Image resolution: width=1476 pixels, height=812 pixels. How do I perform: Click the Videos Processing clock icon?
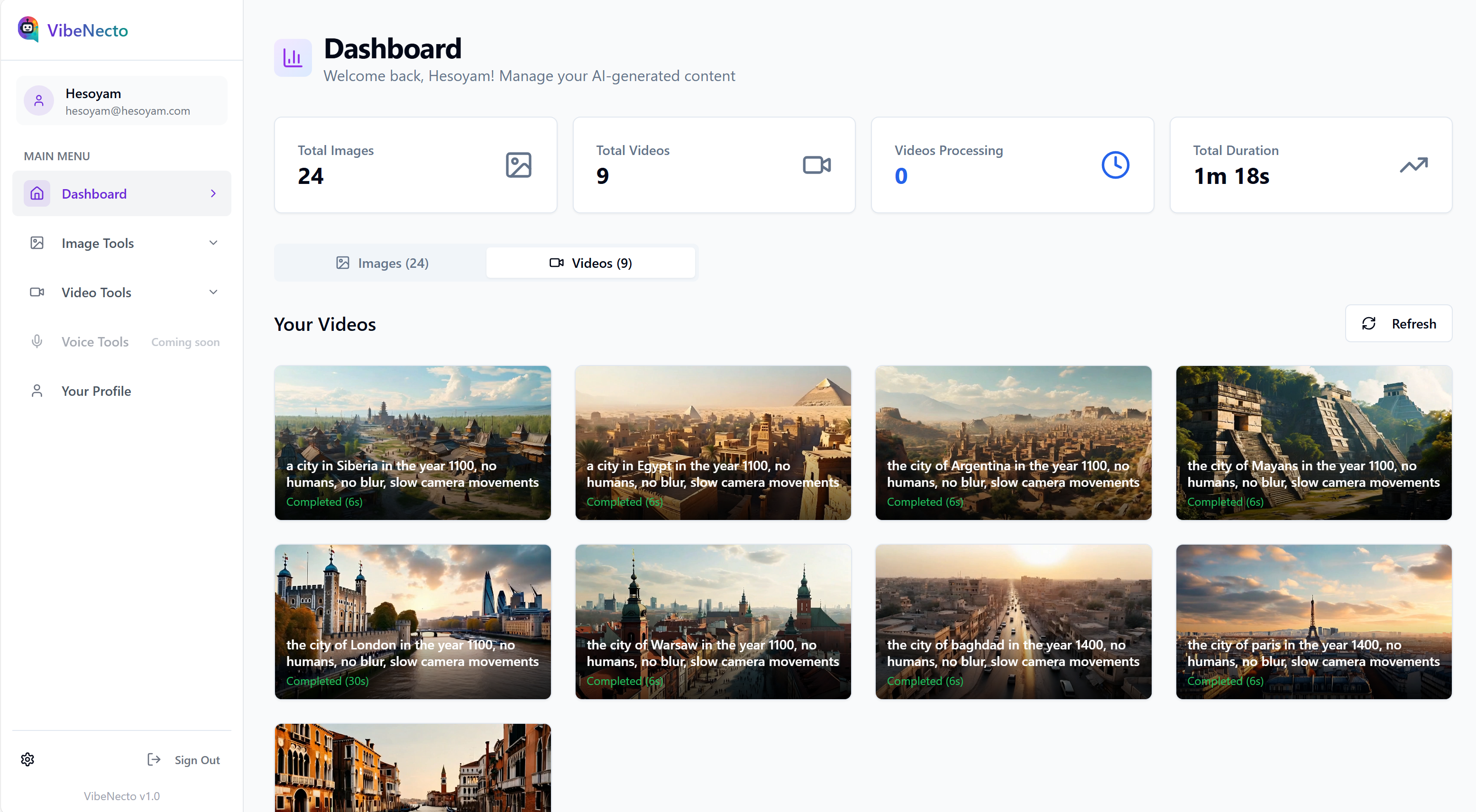point(1115,165)
